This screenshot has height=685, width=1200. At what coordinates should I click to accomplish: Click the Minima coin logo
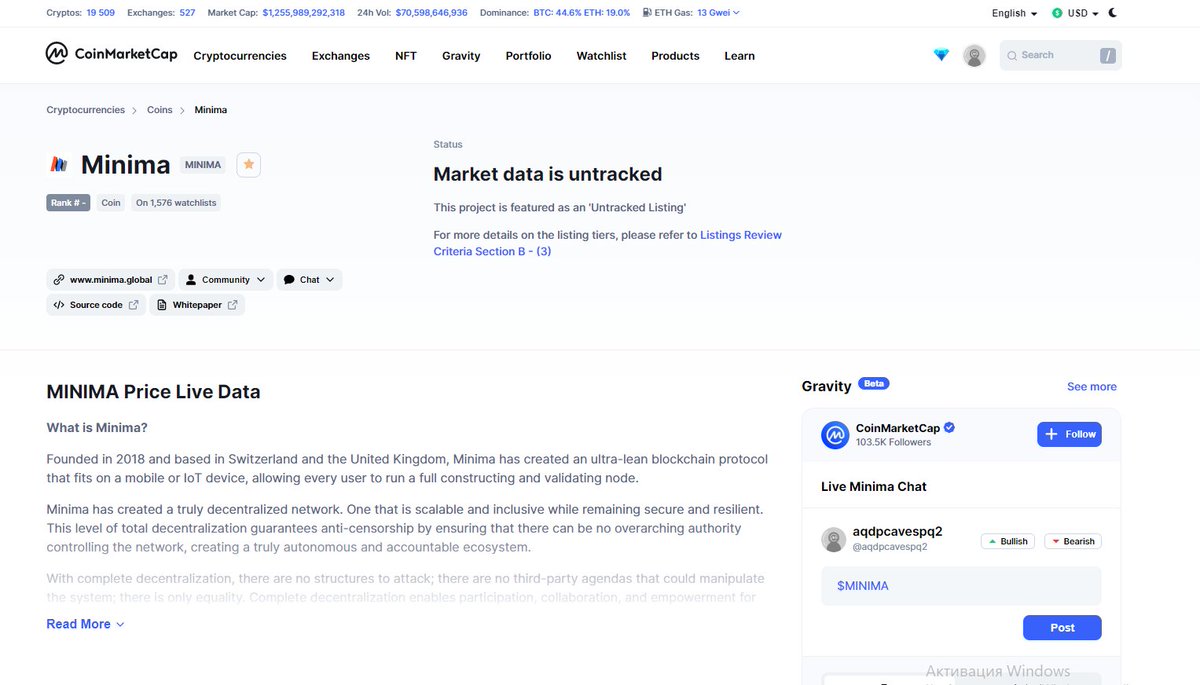coord(58,165)
